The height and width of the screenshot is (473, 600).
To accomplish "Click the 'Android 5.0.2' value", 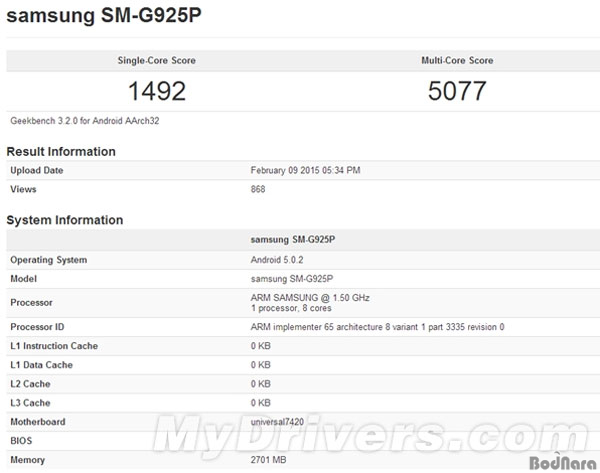I will click(x=277, y=260).
